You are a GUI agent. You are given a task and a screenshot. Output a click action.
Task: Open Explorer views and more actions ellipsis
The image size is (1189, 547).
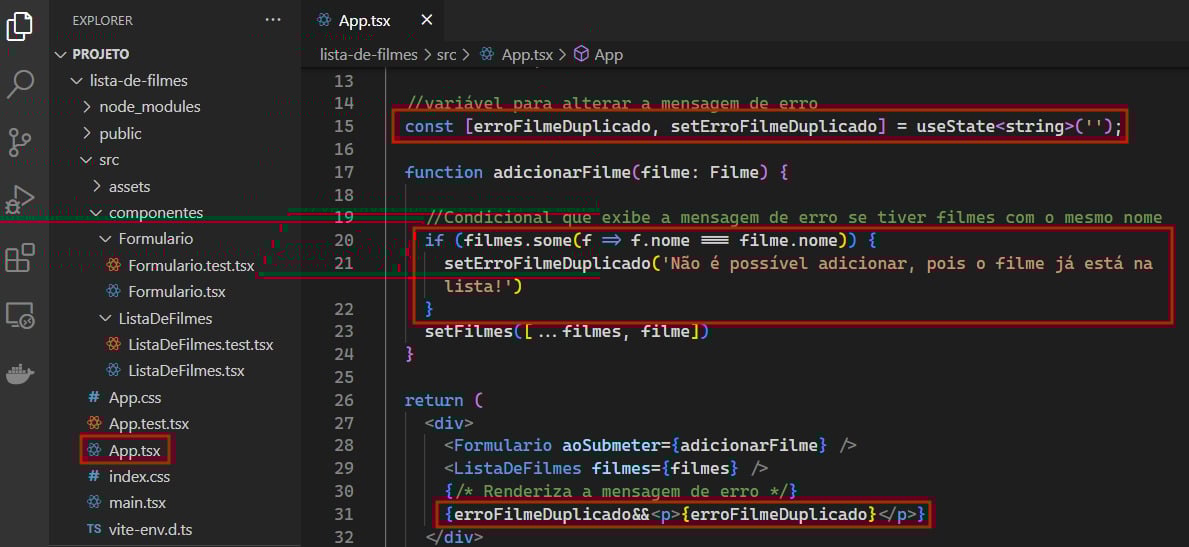pyautogui.click(x=273, y=20)
